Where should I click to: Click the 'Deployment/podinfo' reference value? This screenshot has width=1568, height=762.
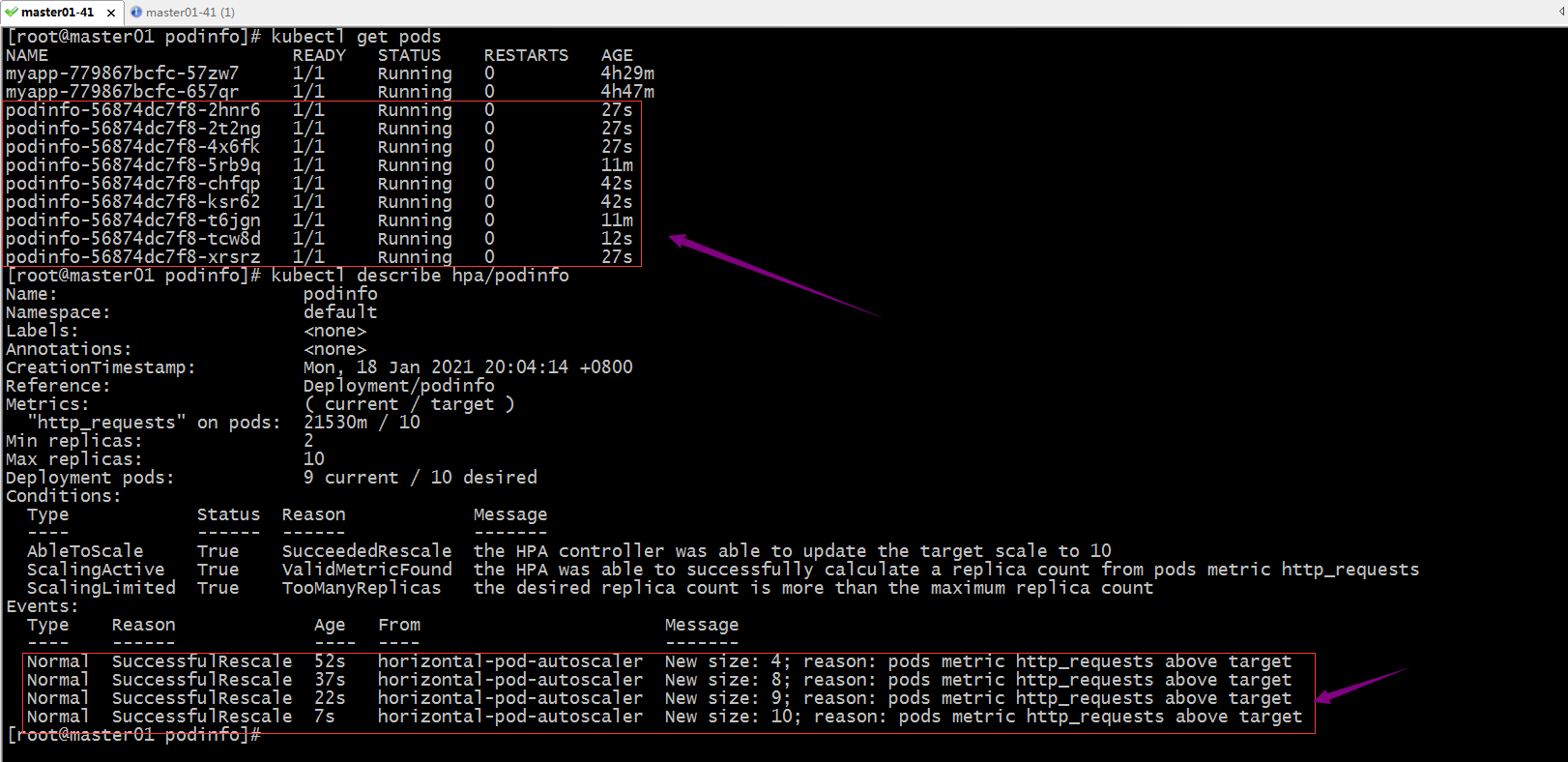398,386
